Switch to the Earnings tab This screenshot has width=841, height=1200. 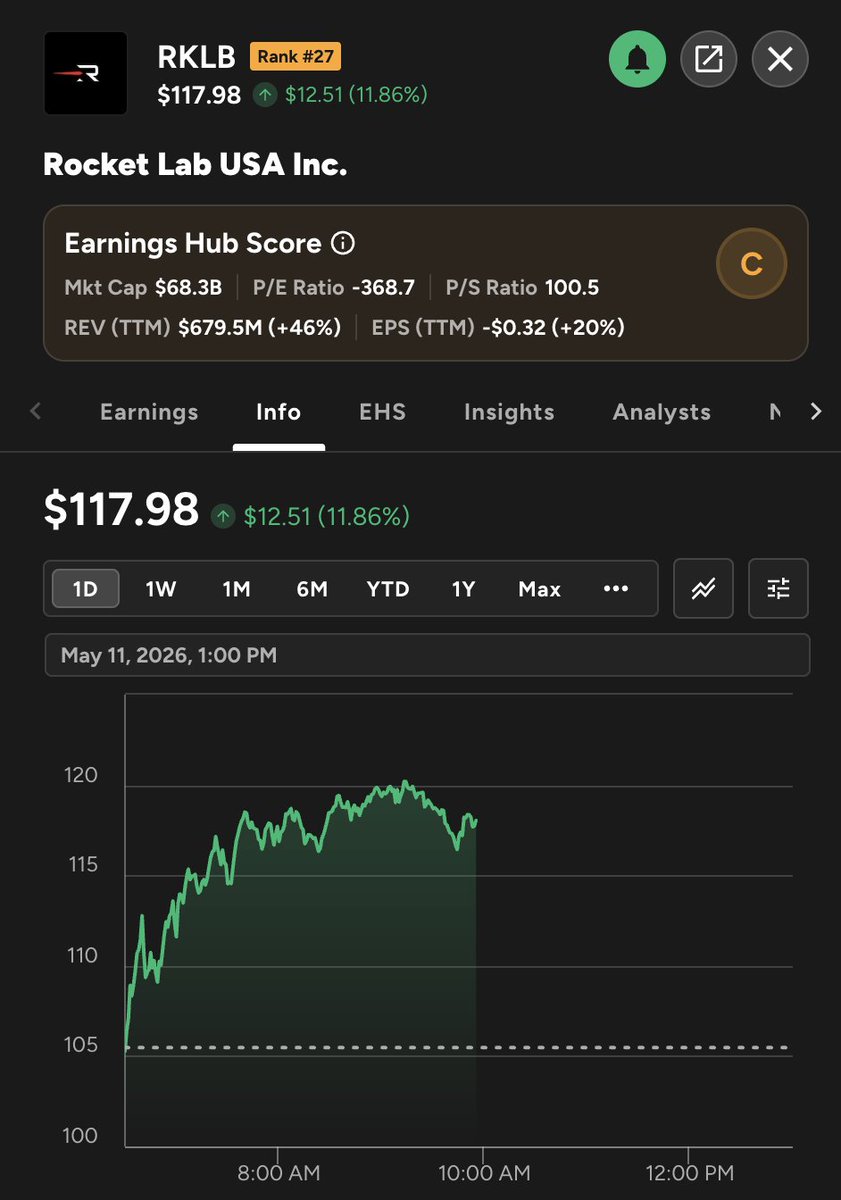point(149,412)
